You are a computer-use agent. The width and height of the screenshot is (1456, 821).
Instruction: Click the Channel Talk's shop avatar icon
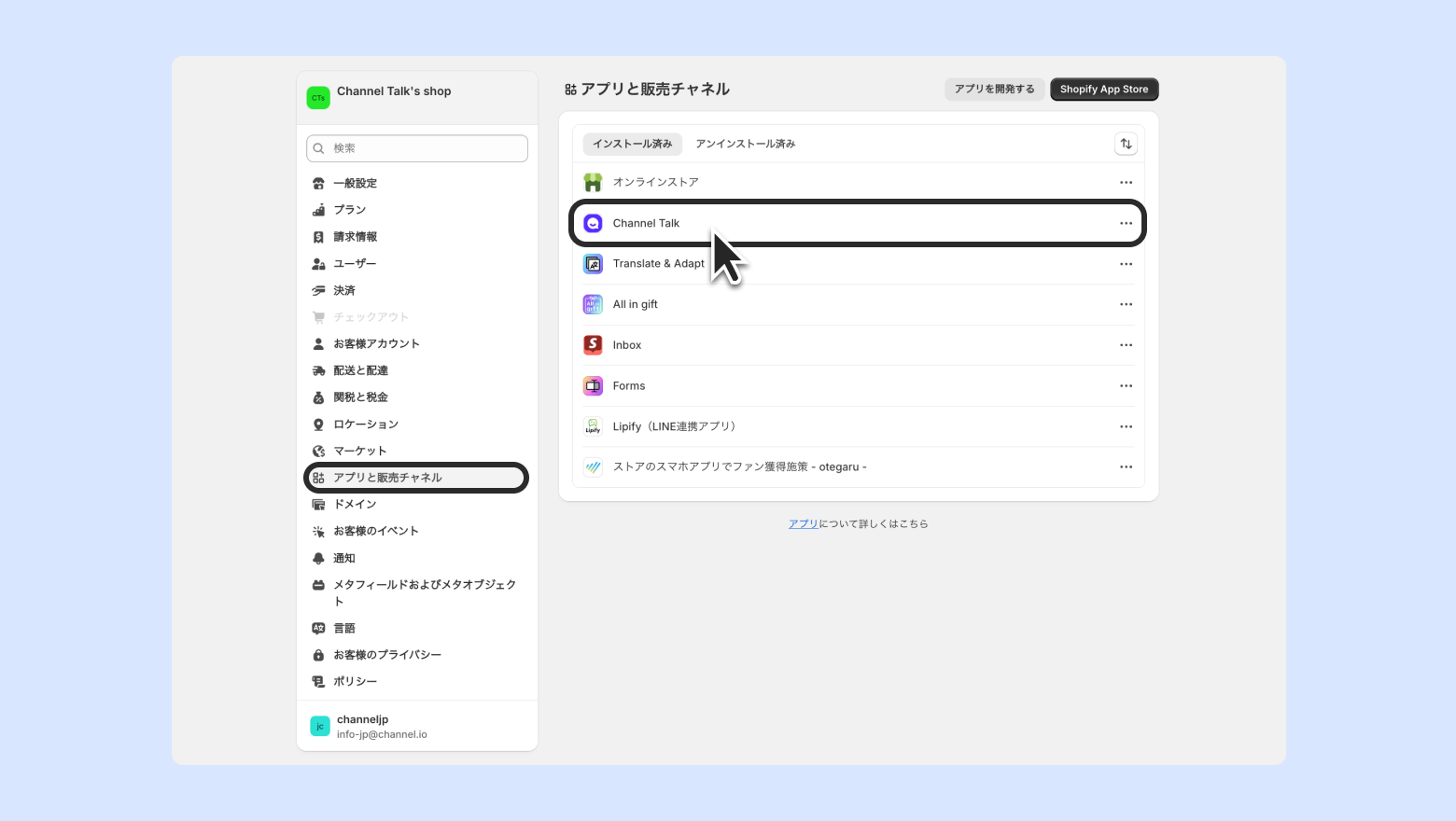pyautogui.click(x=318, y=97)
